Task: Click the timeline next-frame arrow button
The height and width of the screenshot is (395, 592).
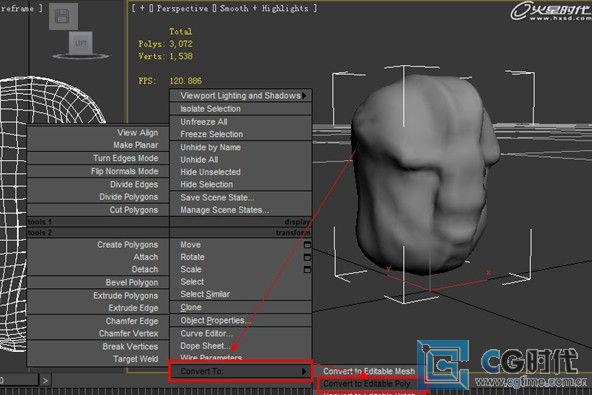Action: point(45,380)
